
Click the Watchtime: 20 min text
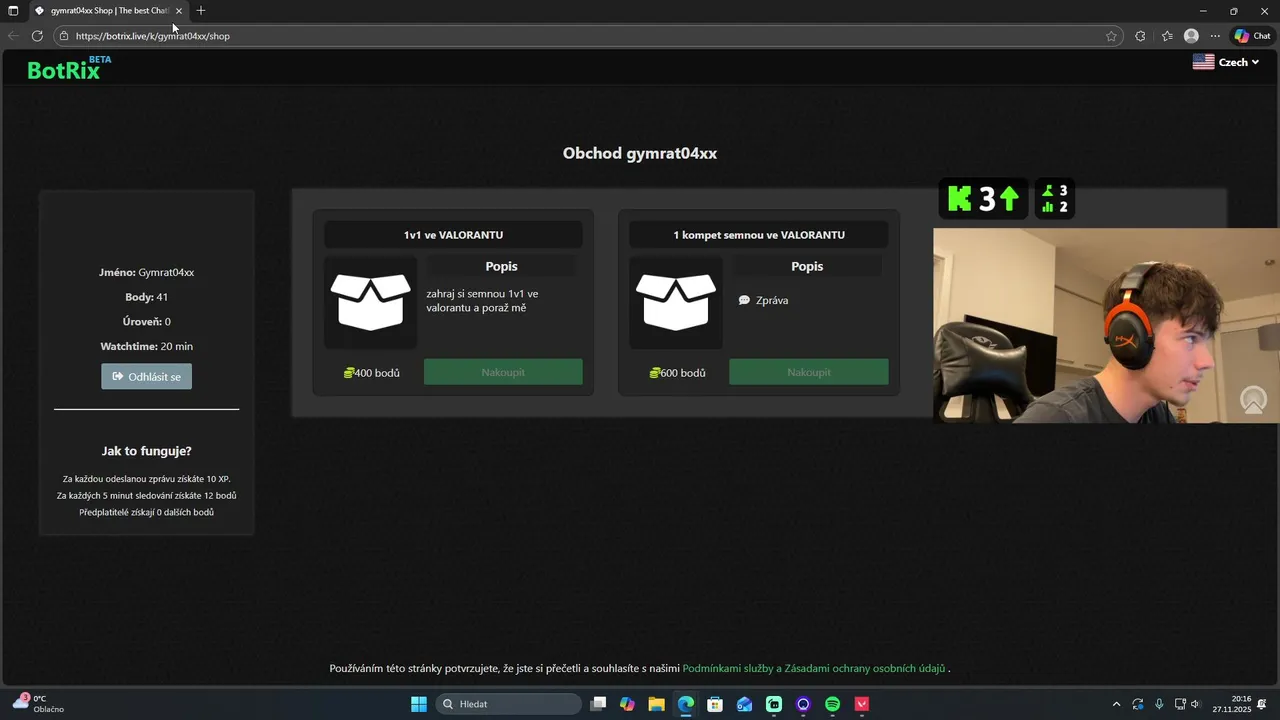click(x=146, y=346)
